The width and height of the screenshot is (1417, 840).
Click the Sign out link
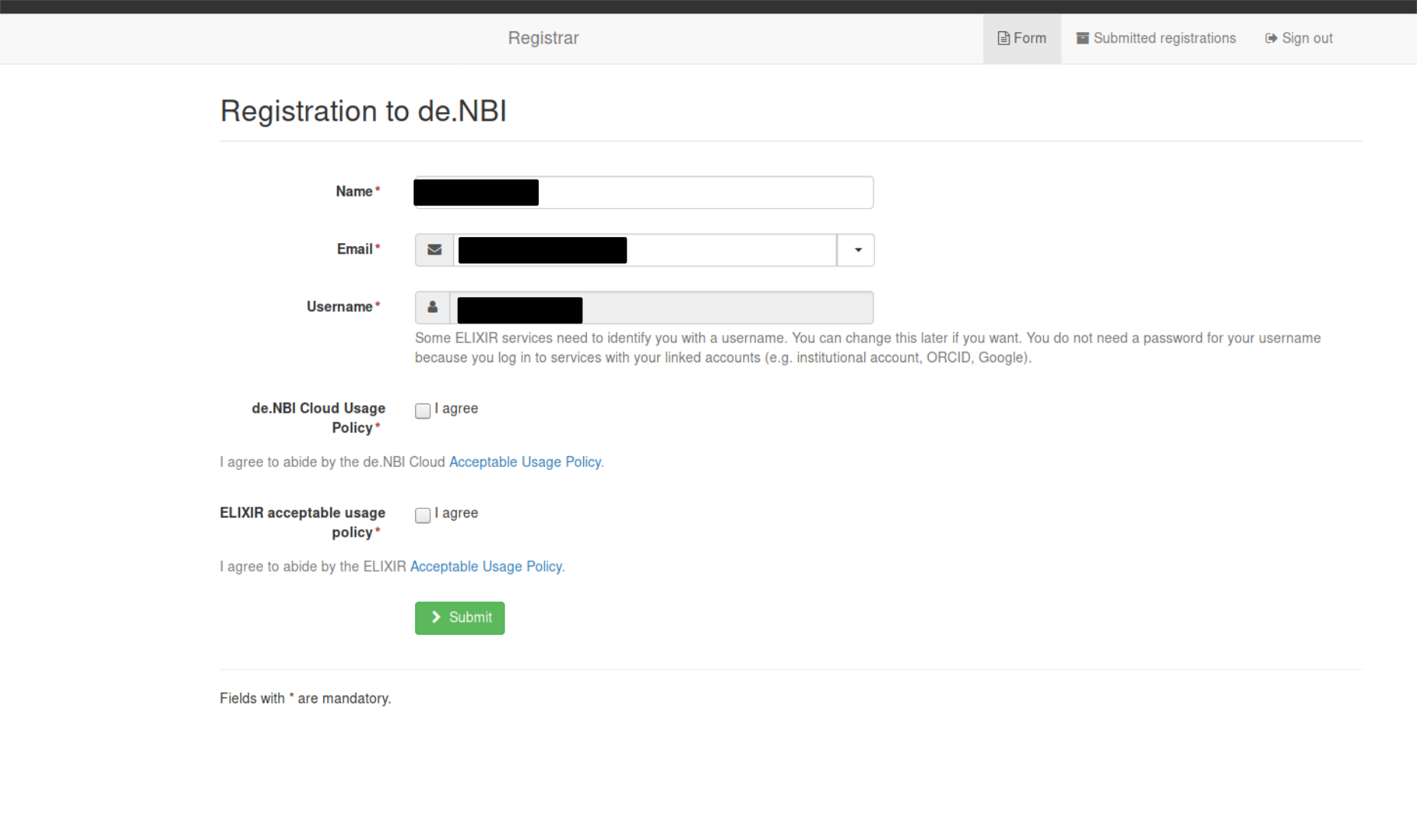1299,38
